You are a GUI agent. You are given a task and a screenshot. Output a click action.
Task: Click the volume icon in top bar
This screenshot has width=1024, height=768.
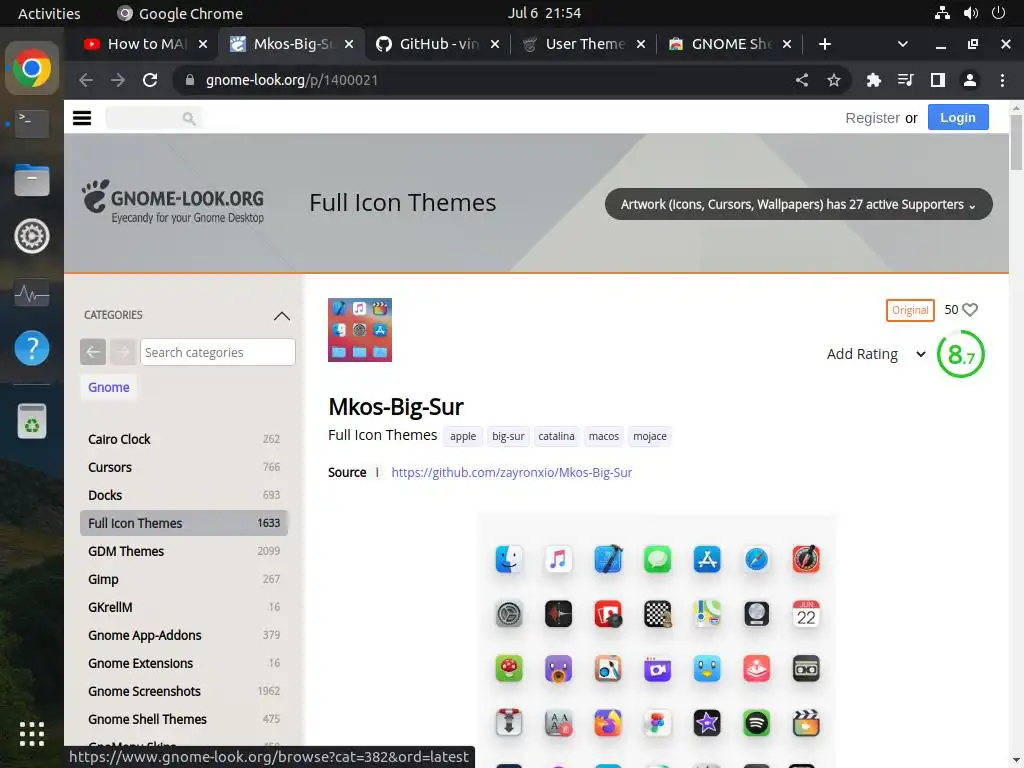click(x=970, y=13)
